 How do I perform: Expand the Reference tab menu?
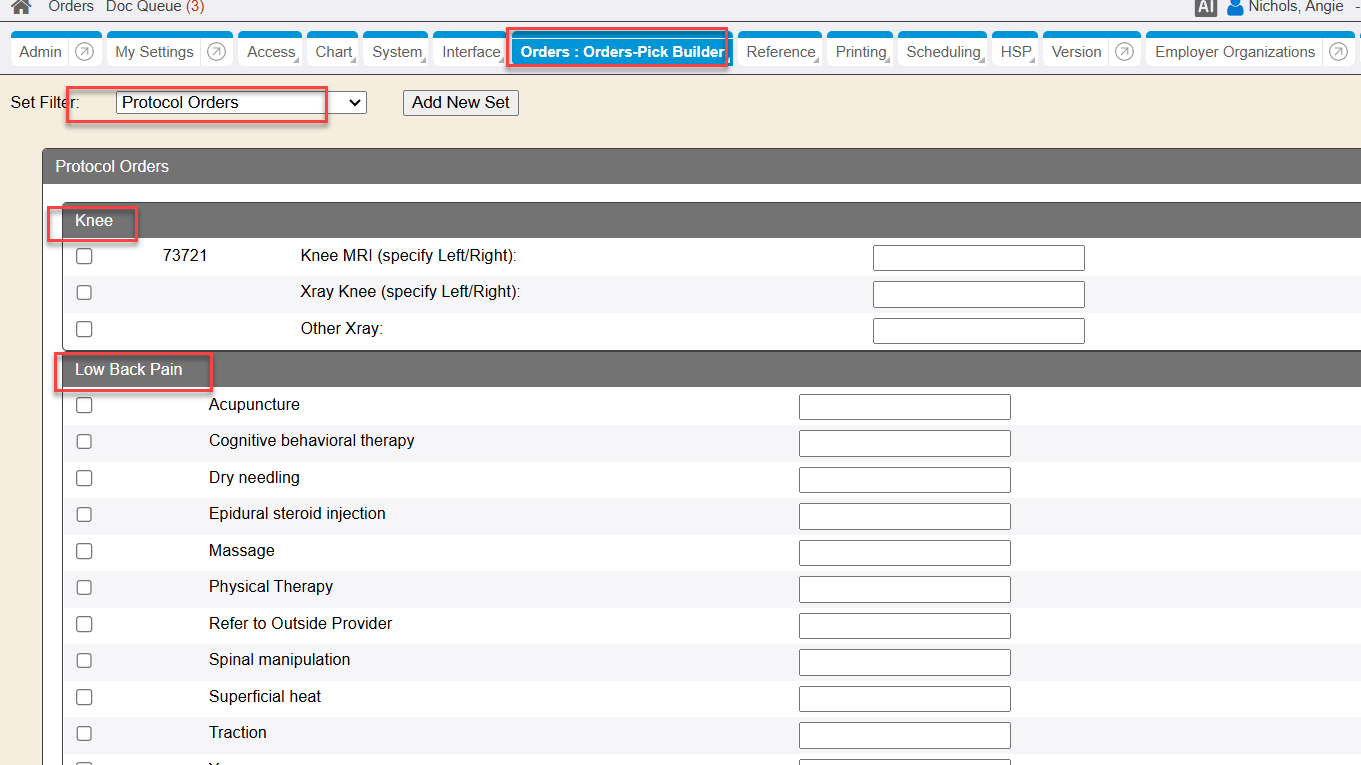point(781,52)
